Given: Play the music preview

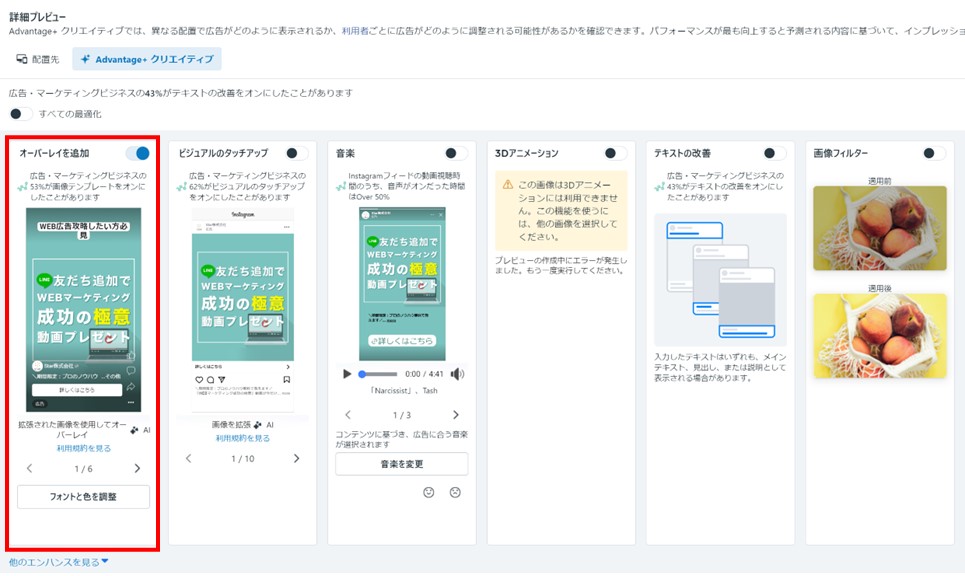Looking at the screenshot, I should 347,374.
